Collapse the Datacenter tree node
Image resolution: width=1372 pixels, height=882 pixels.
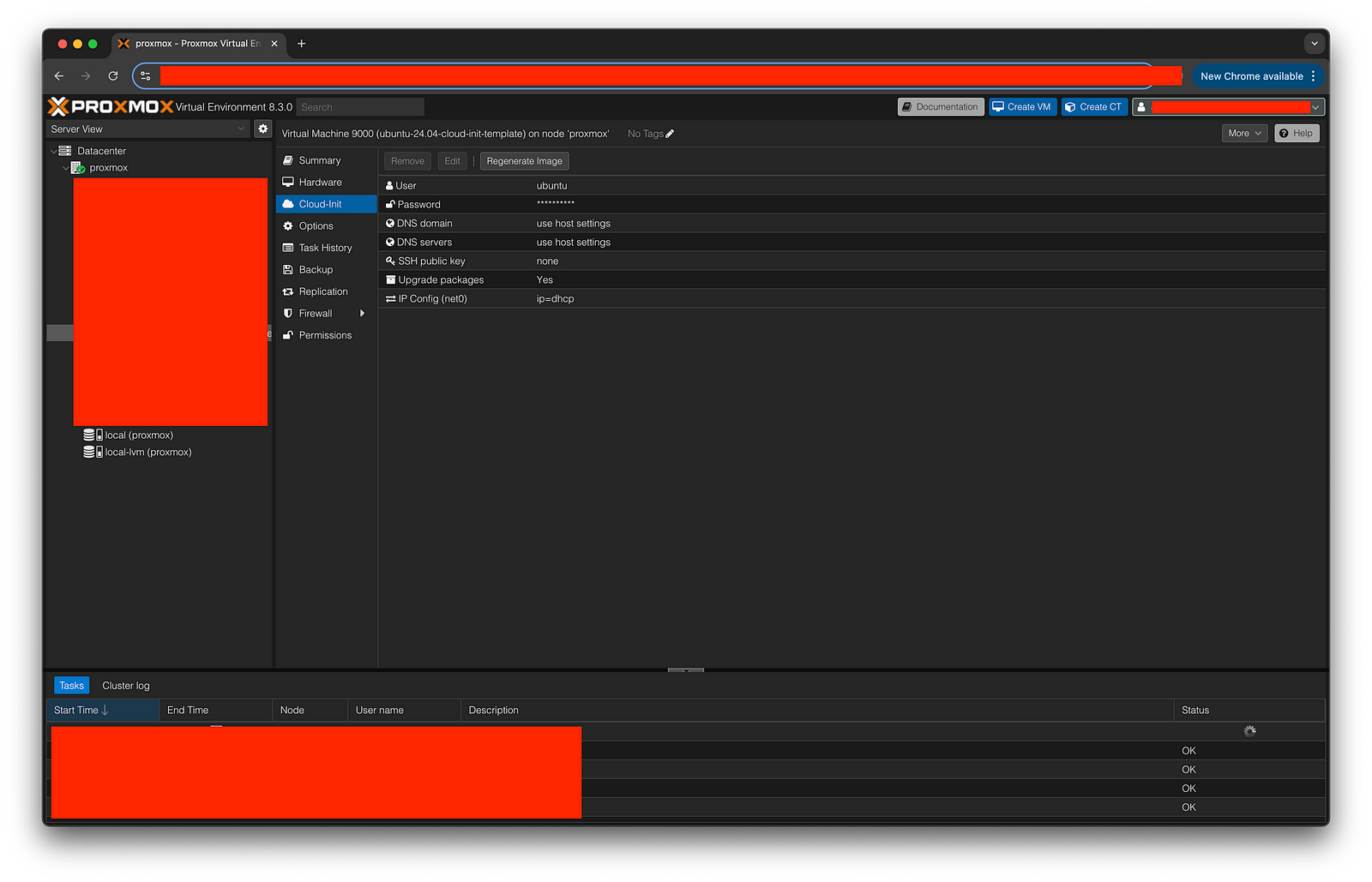point(53,152)
